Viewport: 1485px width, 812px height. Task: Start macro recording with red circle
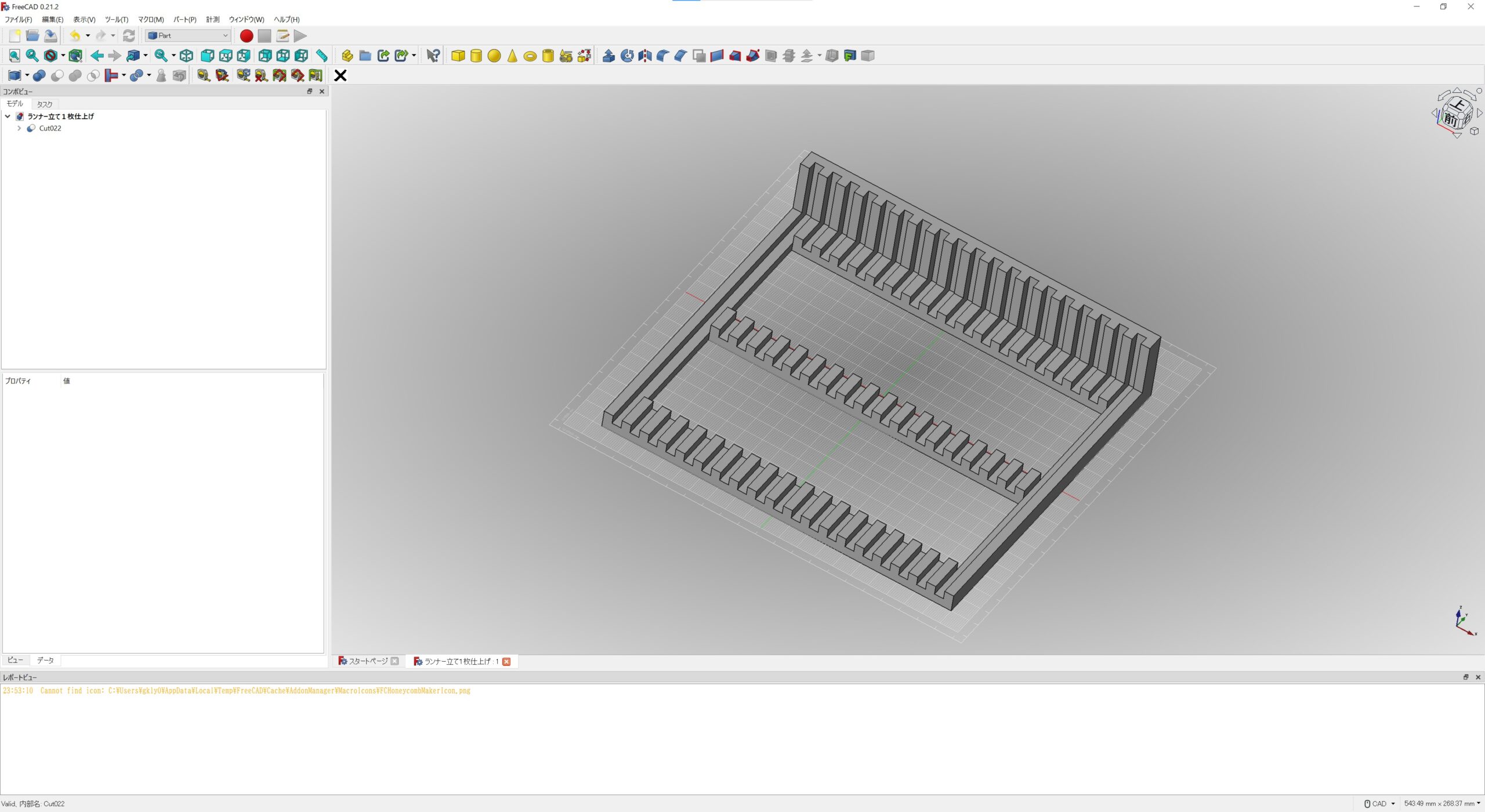click(x=247, y=36)
